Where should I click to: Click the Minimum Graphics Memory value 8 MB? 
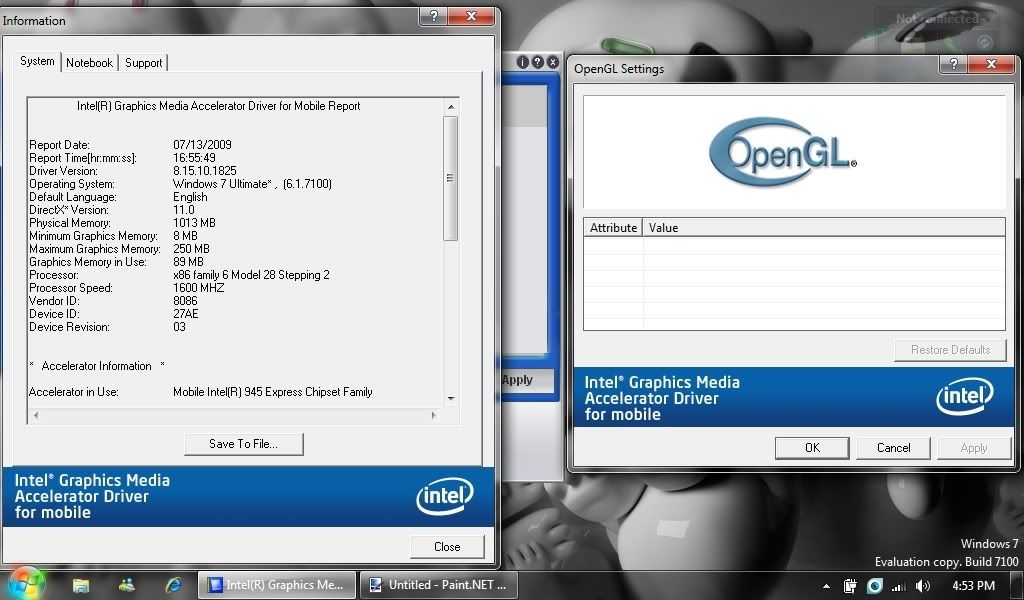185,236
